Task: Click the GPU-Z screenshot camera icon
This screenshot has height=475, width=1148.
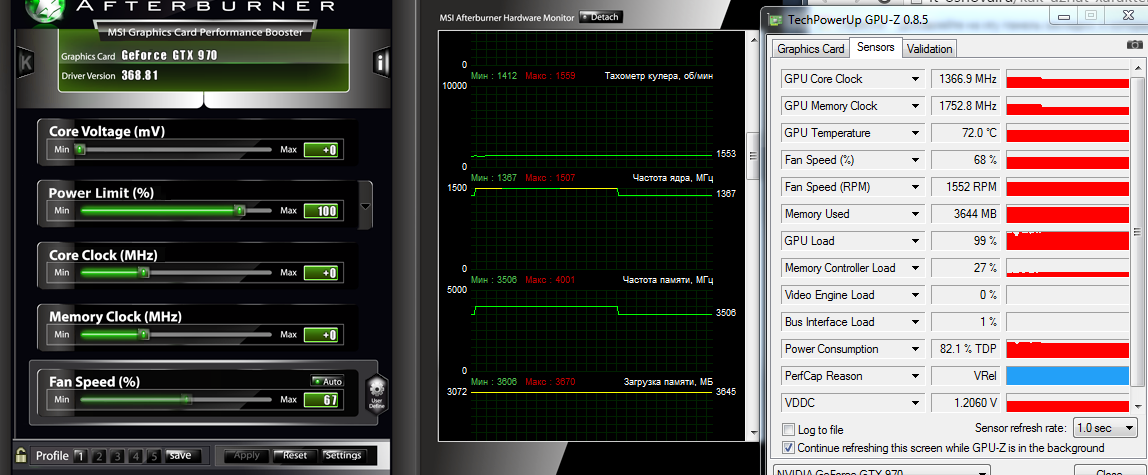Action: (1134, 46)
